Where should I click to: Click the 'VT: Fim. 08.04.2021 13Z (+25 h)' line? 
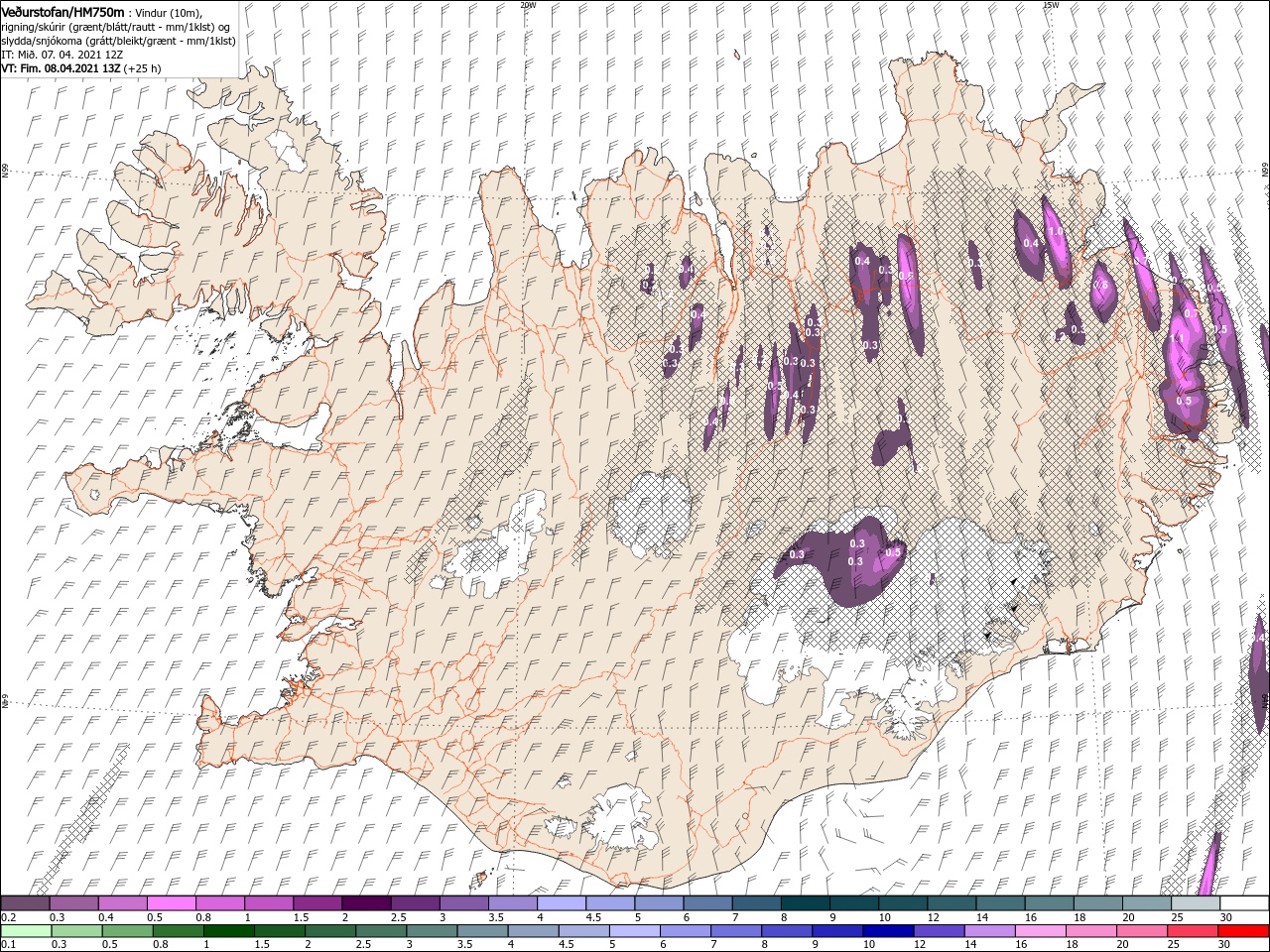click(81, 68)
